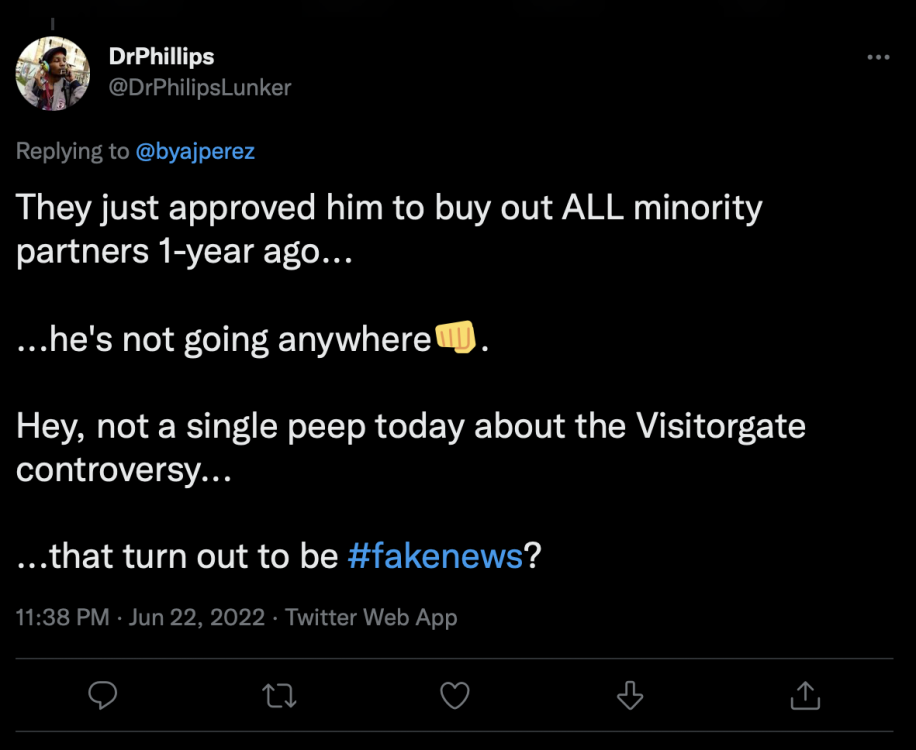Viewport: 916px width, 750px height.
Task: Click the #fakenews hashtag
Action: [x=435, y=556]
